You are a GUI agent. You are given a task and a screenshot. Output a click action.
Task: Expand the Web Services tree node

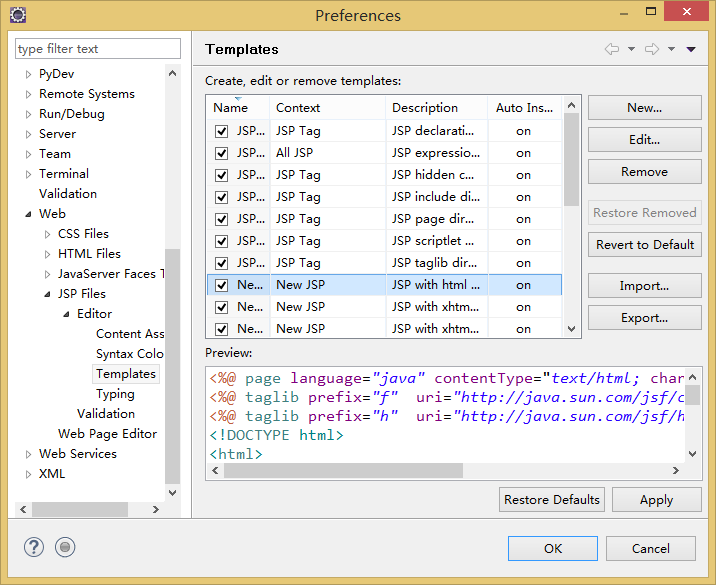click(28, 454)
